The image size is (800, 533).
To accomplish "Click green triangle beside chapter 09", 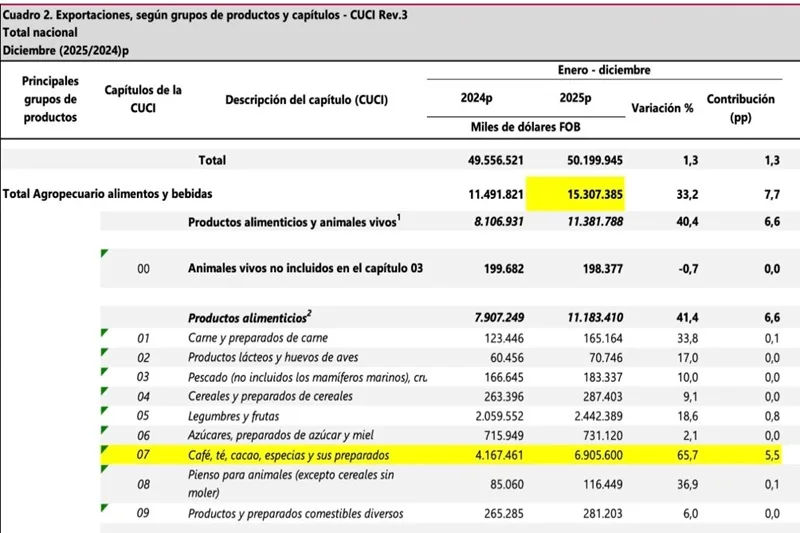I will click(x=104, y=508).
